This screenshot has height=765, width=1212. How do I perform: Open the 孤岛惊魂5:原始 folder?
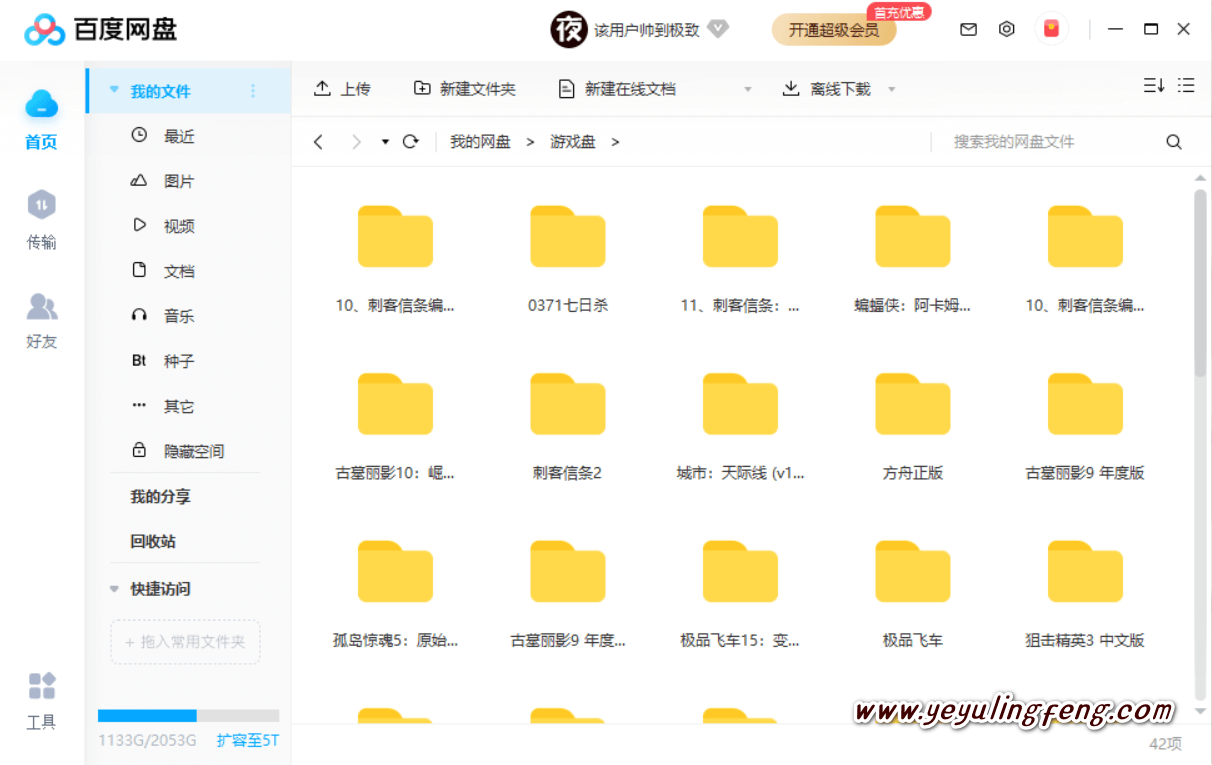click(x=395, y=594)
